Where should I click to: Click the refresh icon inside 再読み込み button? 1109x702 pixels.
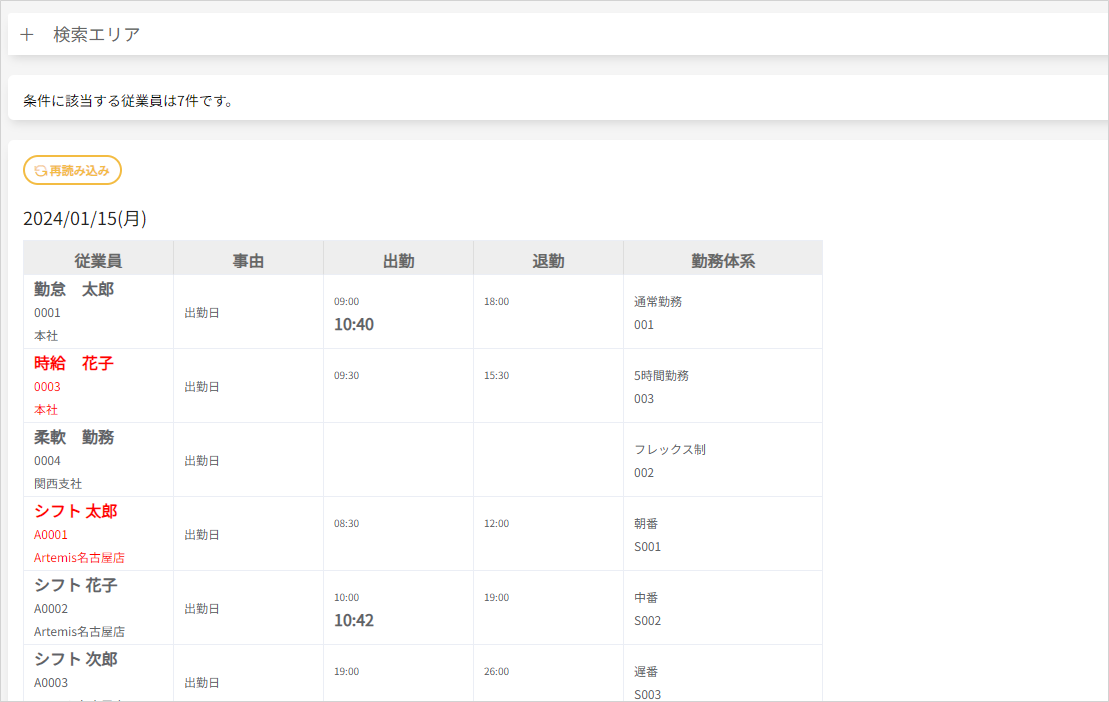coord(40,171)
